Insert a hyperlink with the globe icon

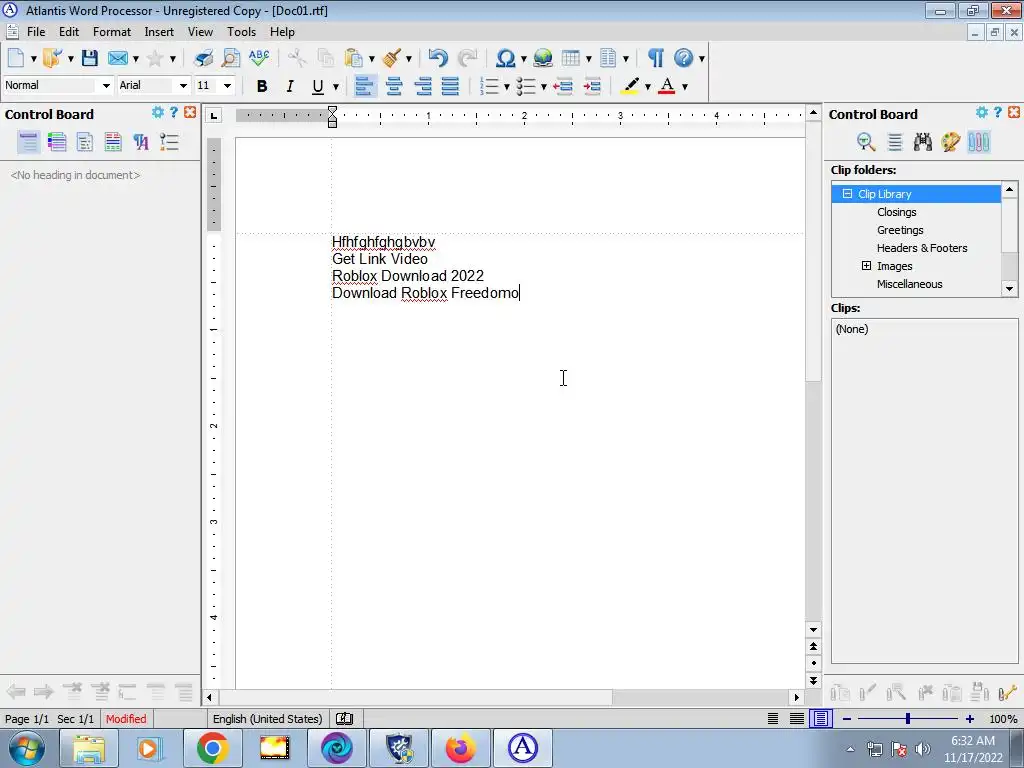543,58
